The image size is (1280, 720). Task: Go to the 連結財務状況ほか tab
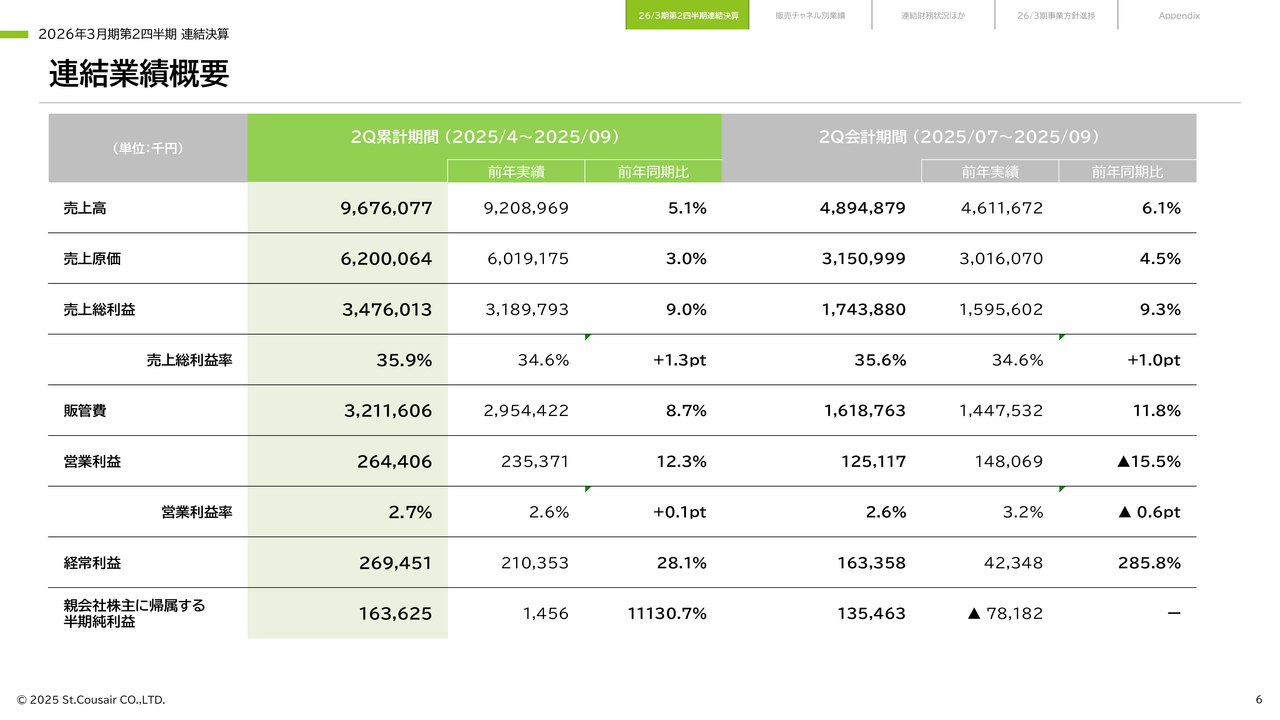tap(933, 15)
